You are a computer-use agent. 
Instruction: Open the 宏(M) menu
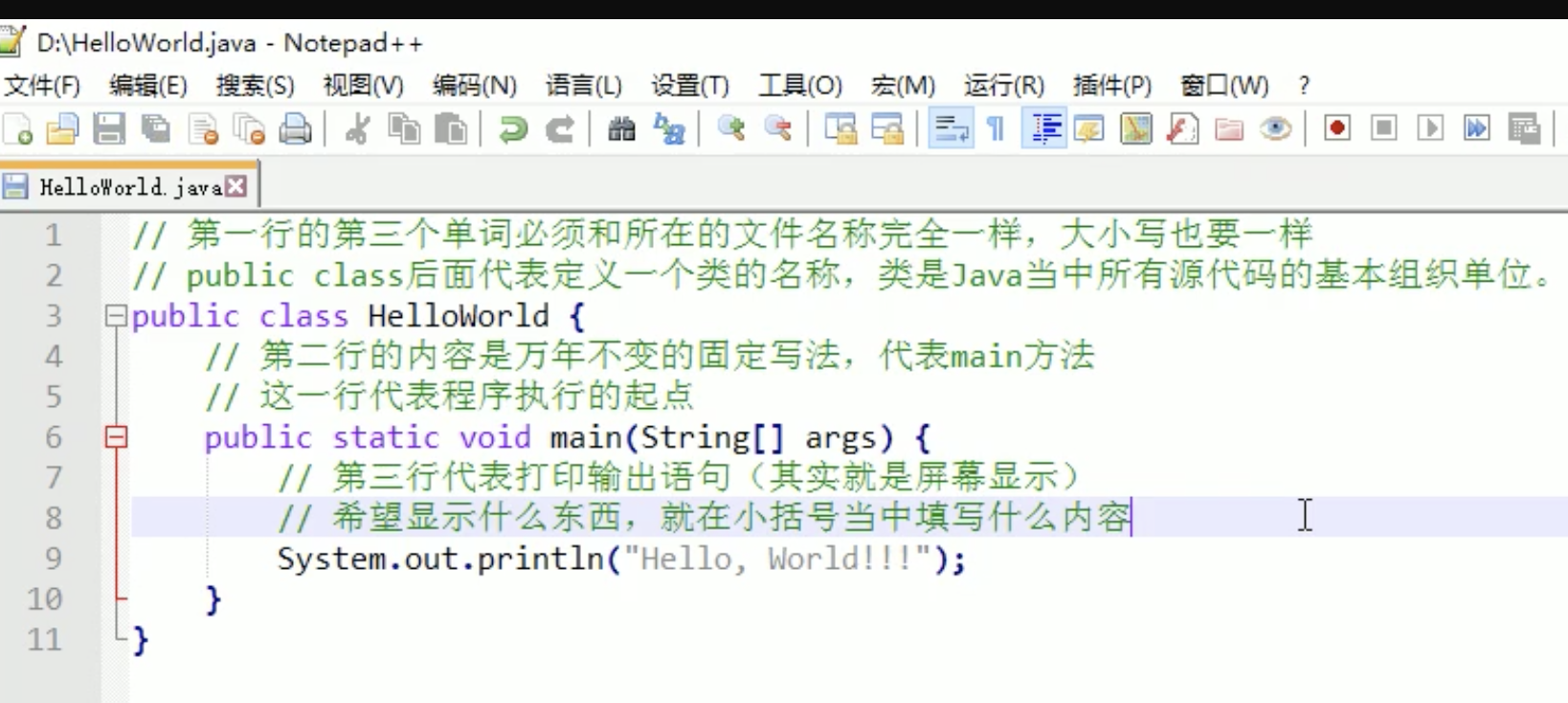903,85
